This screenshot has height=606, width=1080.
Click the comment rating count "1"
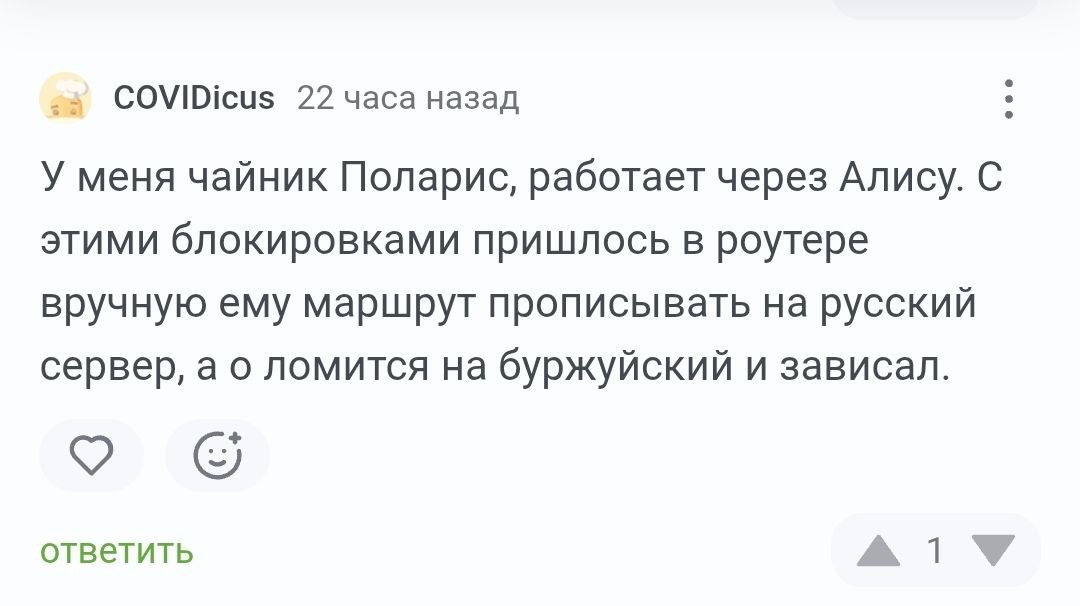[936, 551]
